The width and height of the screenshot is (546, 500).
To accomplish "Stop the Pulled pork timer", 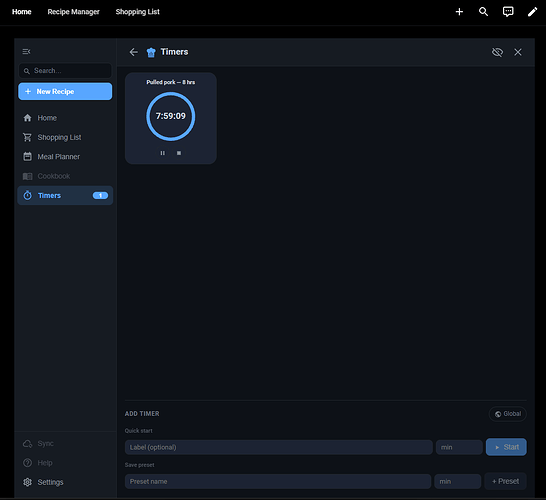I will pos(179,153).
